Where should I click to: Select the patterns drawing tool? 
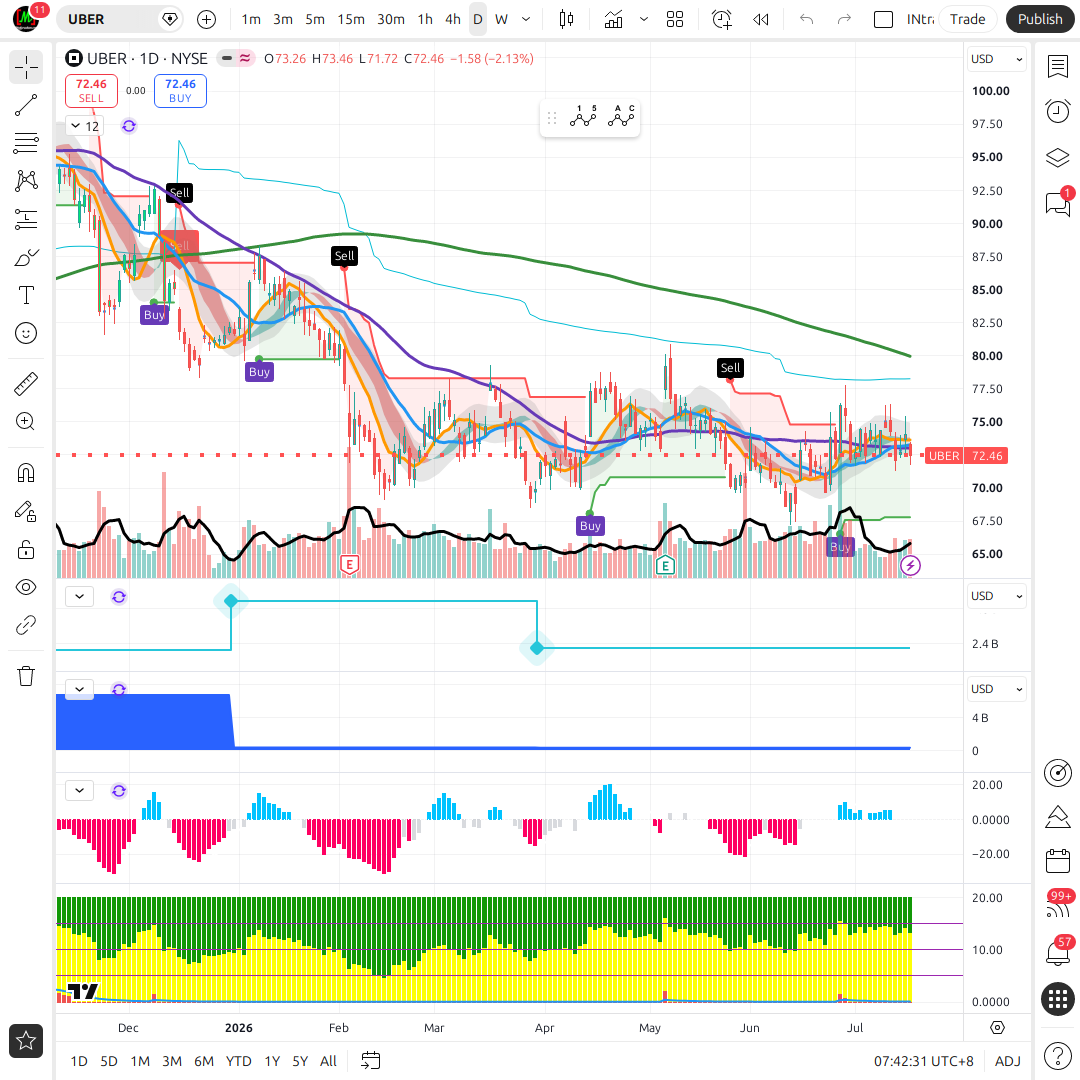pyautogui.click(x=26, y=180)
